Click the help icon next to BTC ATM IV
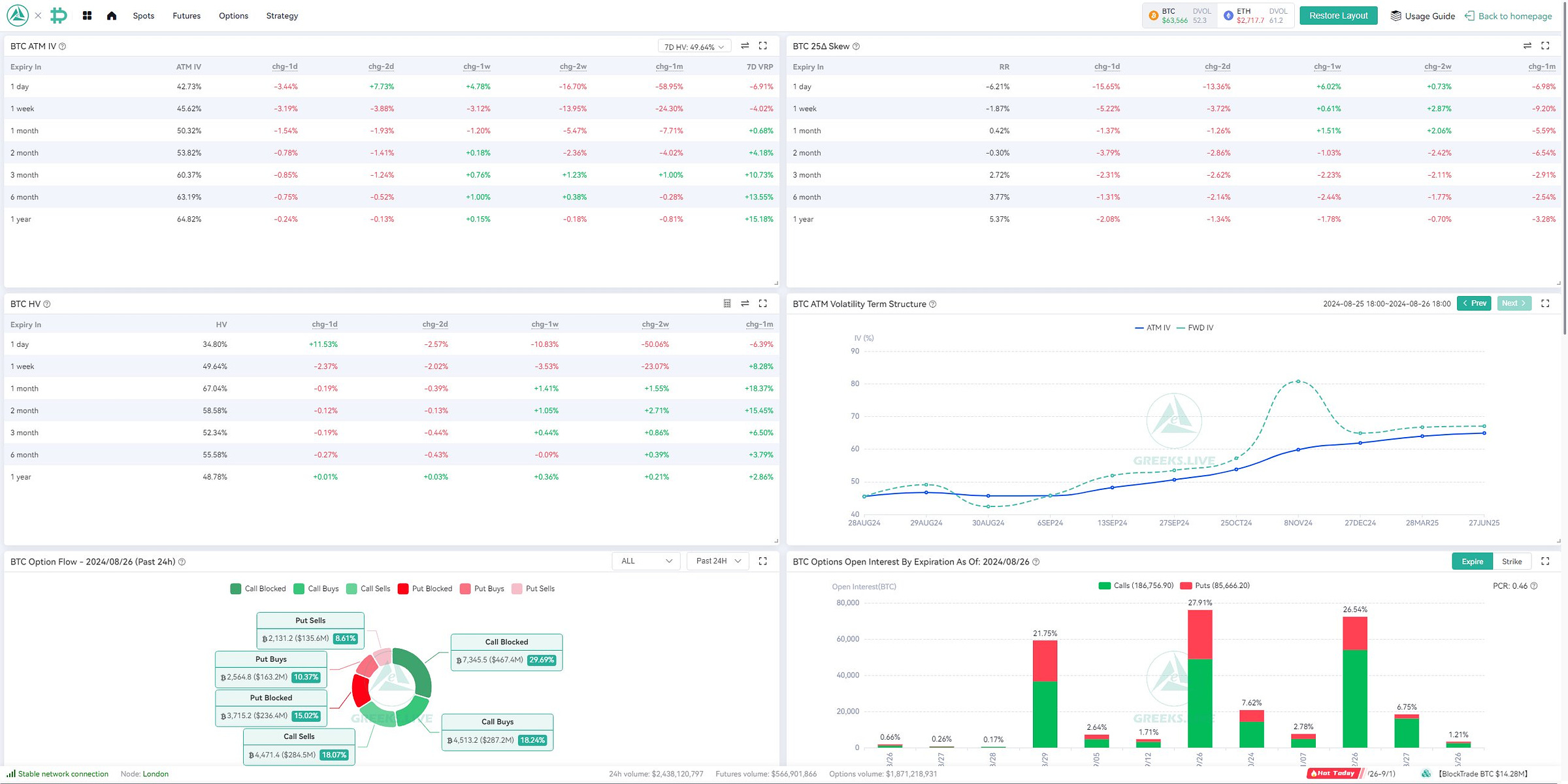This screenshot has height=784, width=1568. tap(62, 46)
